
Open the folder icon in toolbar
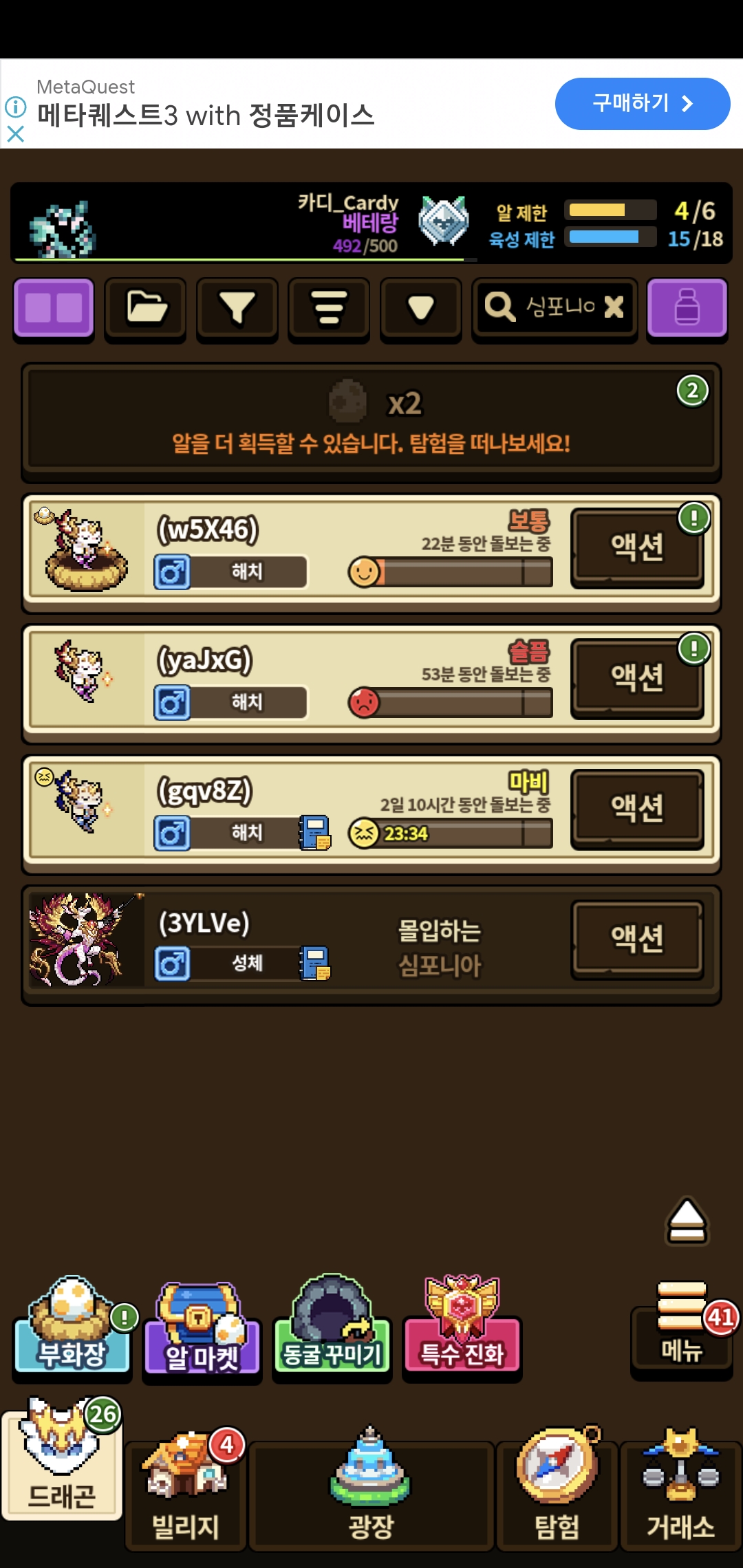click(145, 308)
